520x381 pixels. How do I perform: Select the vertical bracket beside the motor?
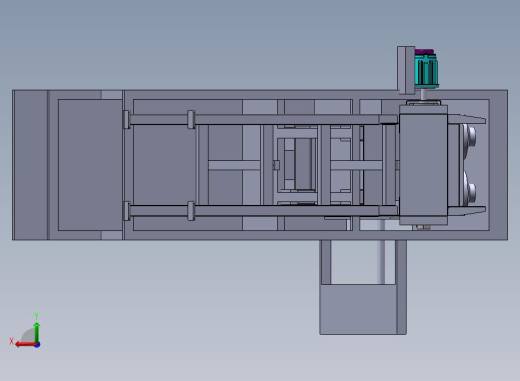406,70
